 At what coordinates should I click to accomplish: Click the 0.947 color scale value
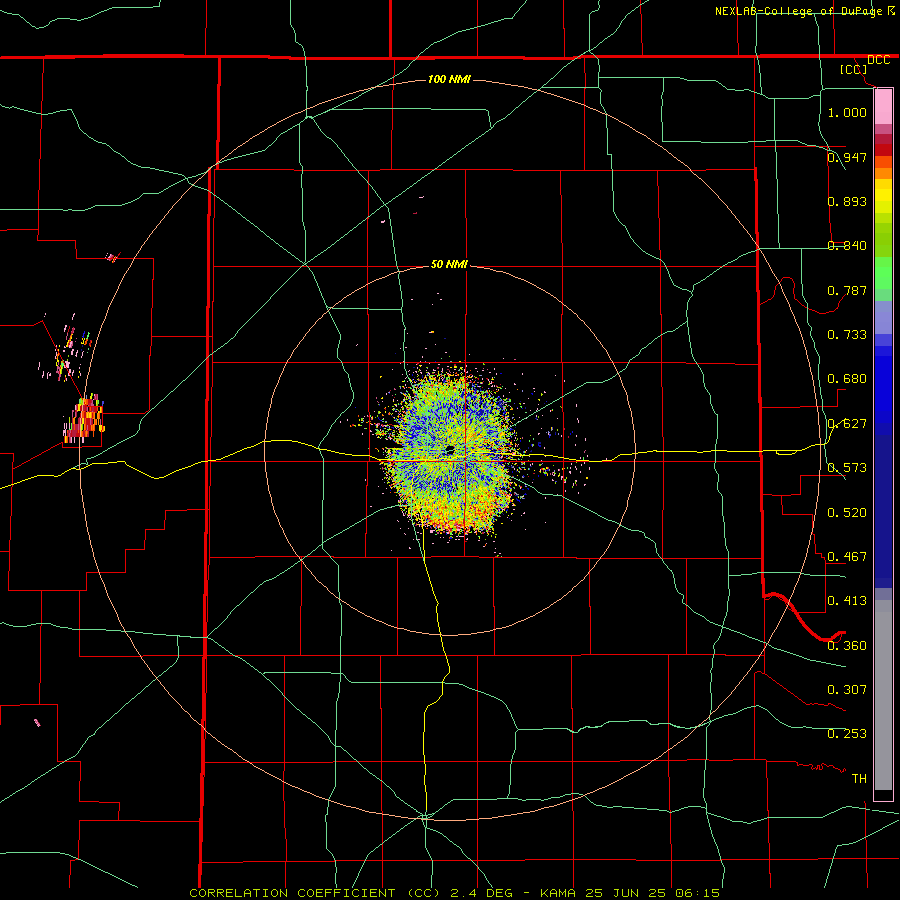tap(847, 157)
